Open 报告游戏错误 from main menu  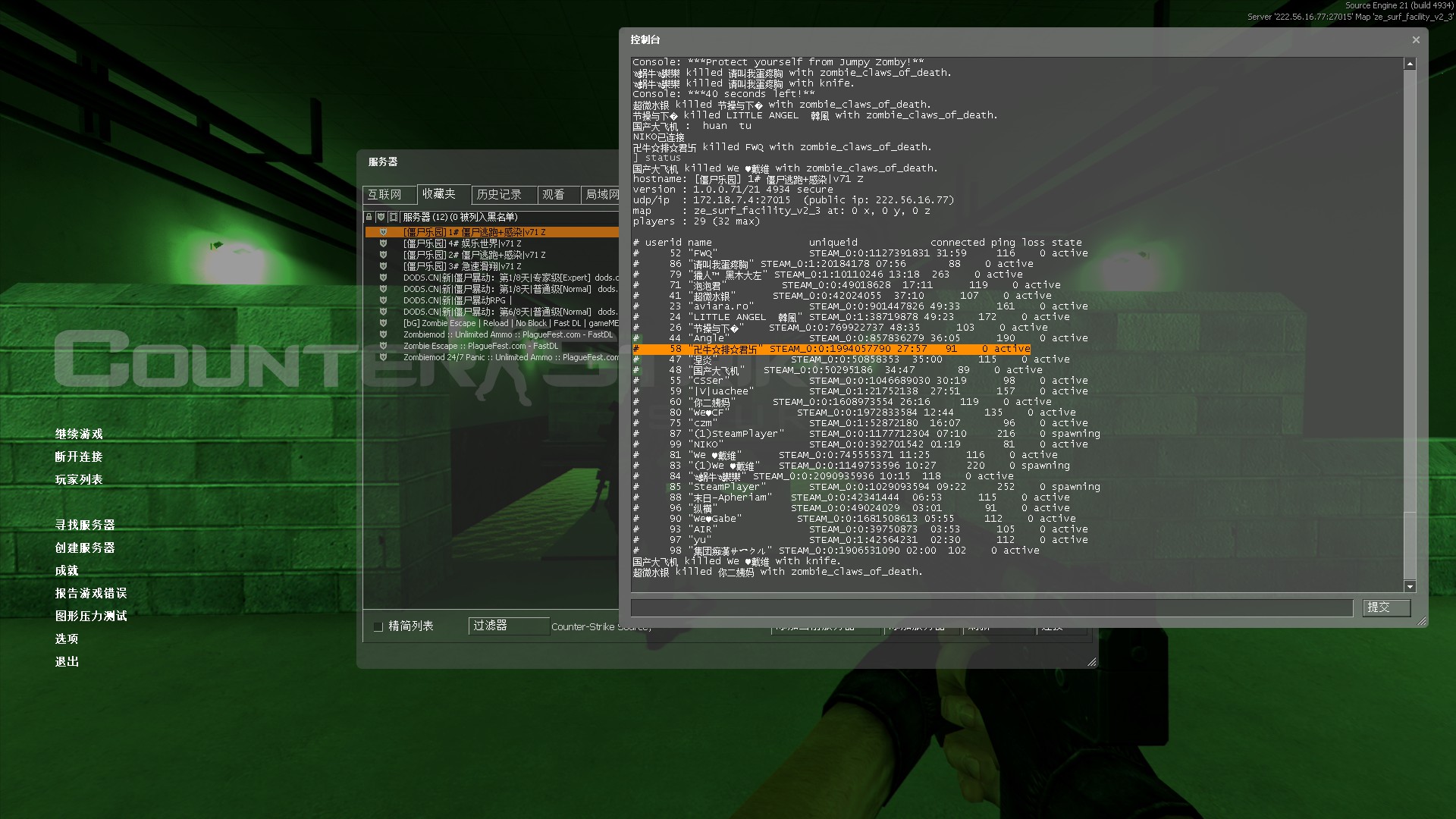(91, 594)
